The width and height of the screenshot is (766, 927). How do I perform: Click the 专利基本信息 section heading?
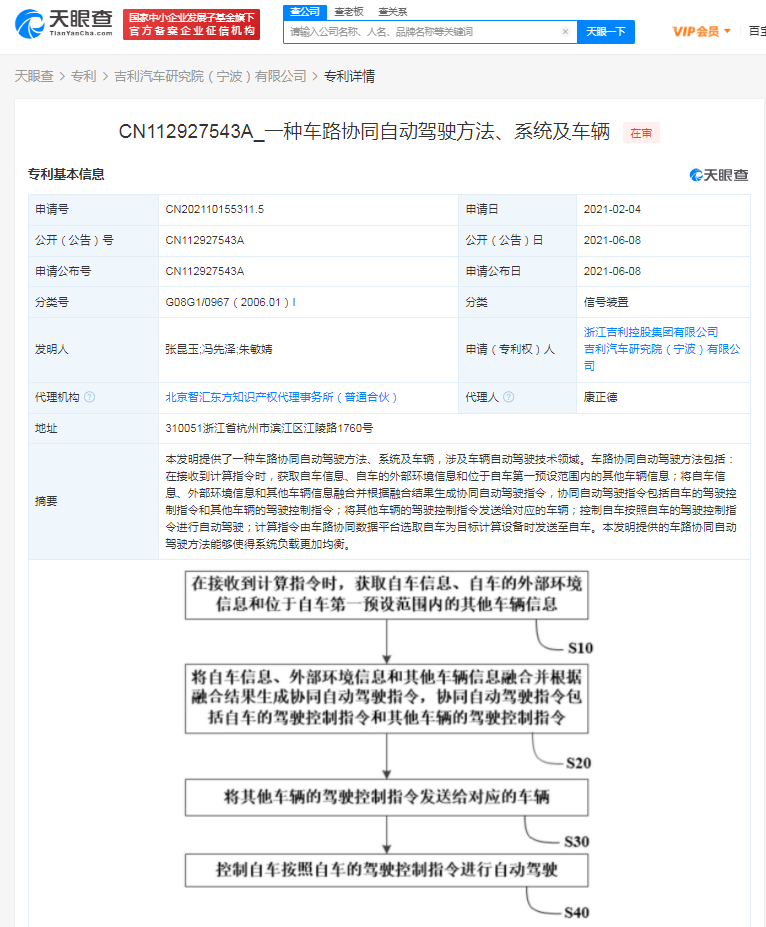(x=66, y=174)
